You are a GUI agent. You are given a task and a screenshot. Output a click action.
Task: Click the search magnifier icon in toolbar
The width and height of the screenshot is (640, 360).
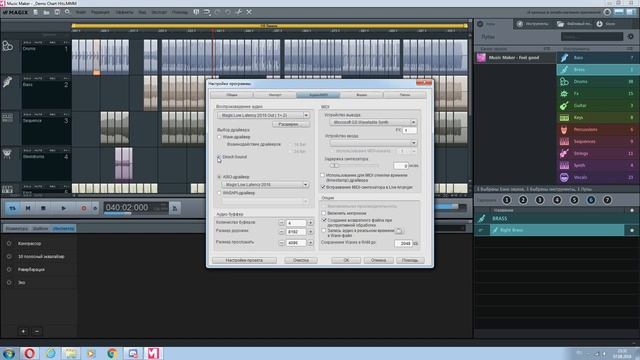(67, 12)
